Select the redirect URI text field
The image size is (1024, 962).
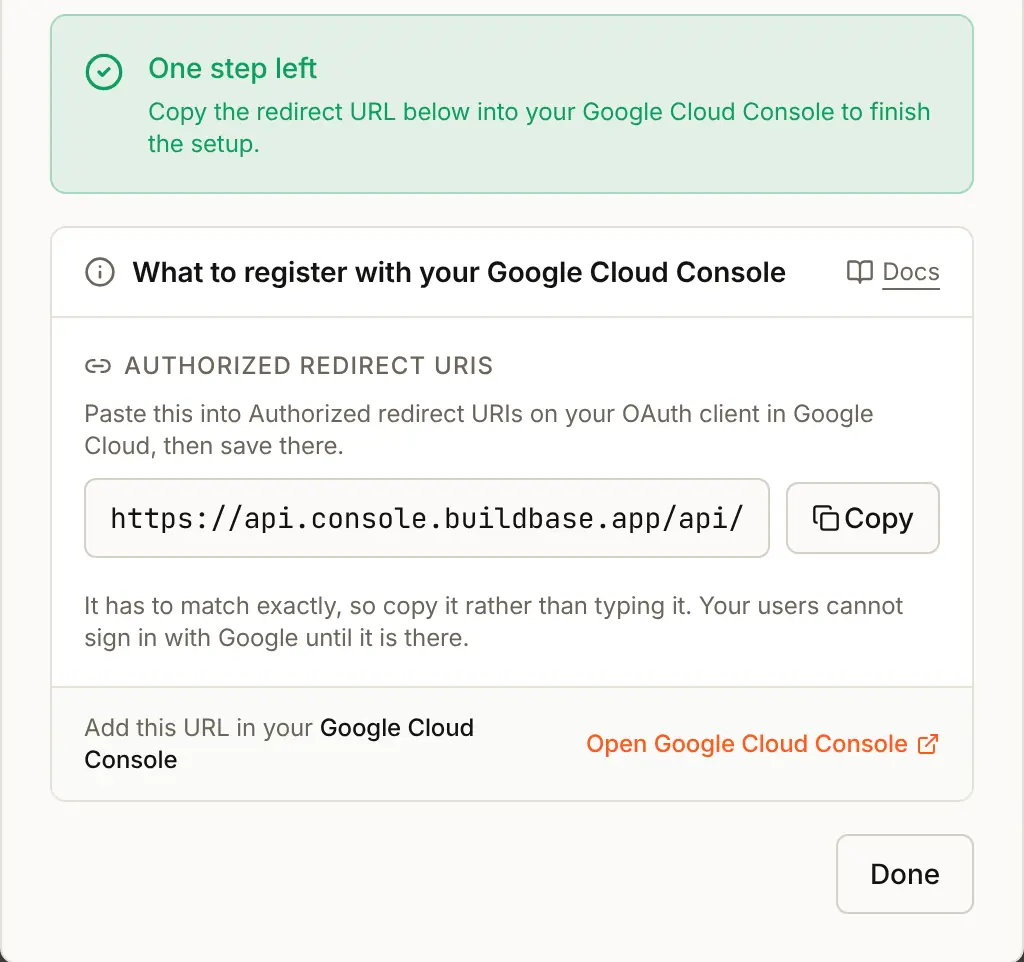coord(426,518)
